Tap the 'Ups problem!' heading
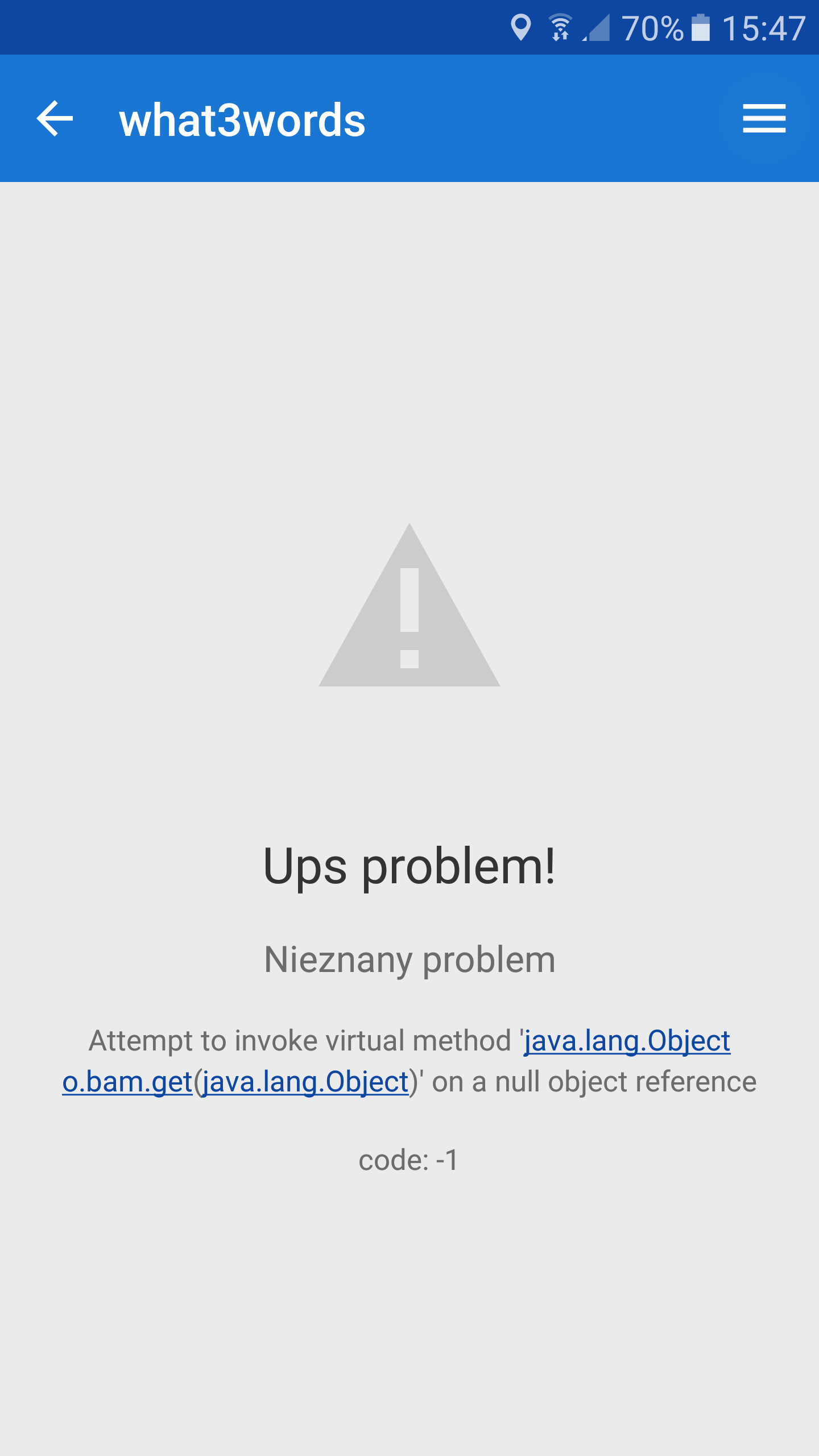The width and height of the screenshot is (819, 1456). point(409,866)
